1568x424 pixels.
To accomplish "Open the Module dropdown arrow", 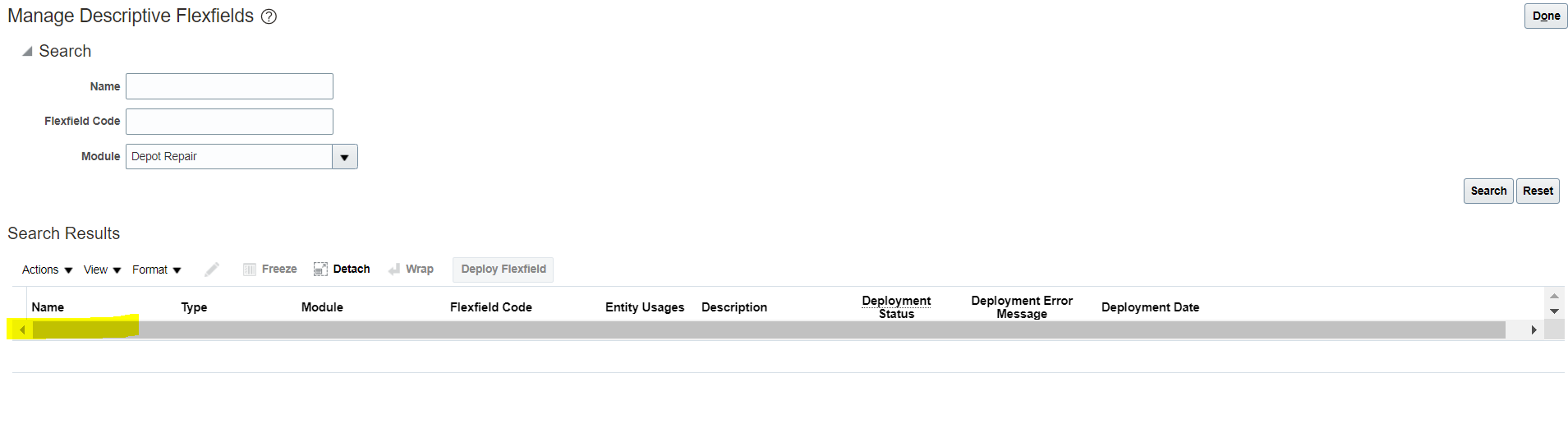I will tap(345, 157).
